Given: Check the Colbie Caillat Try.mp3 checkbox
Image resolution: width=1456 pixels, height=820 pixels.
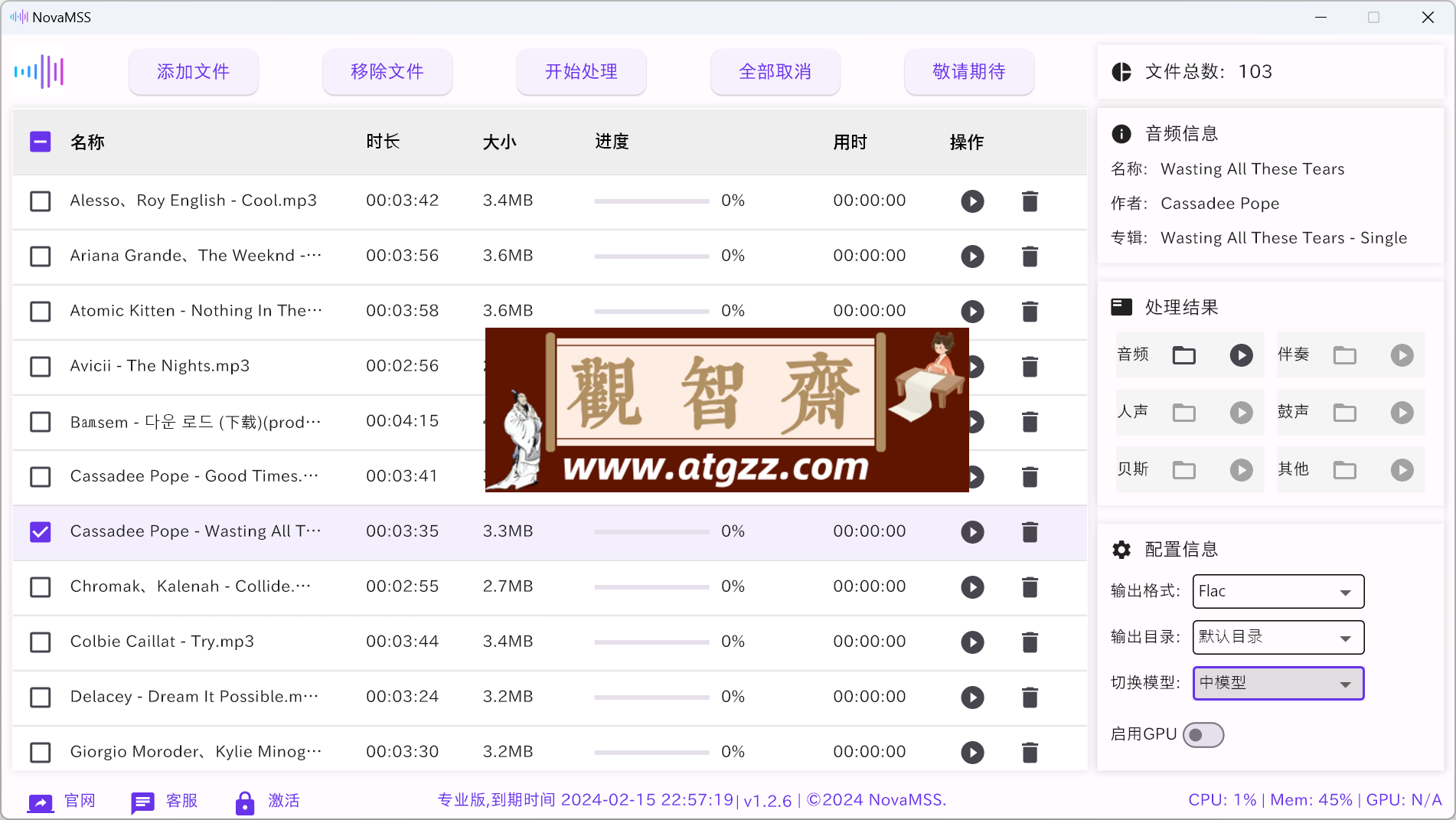Looking at the screenshot, I should pyautogui.click(x=40, y=642).
